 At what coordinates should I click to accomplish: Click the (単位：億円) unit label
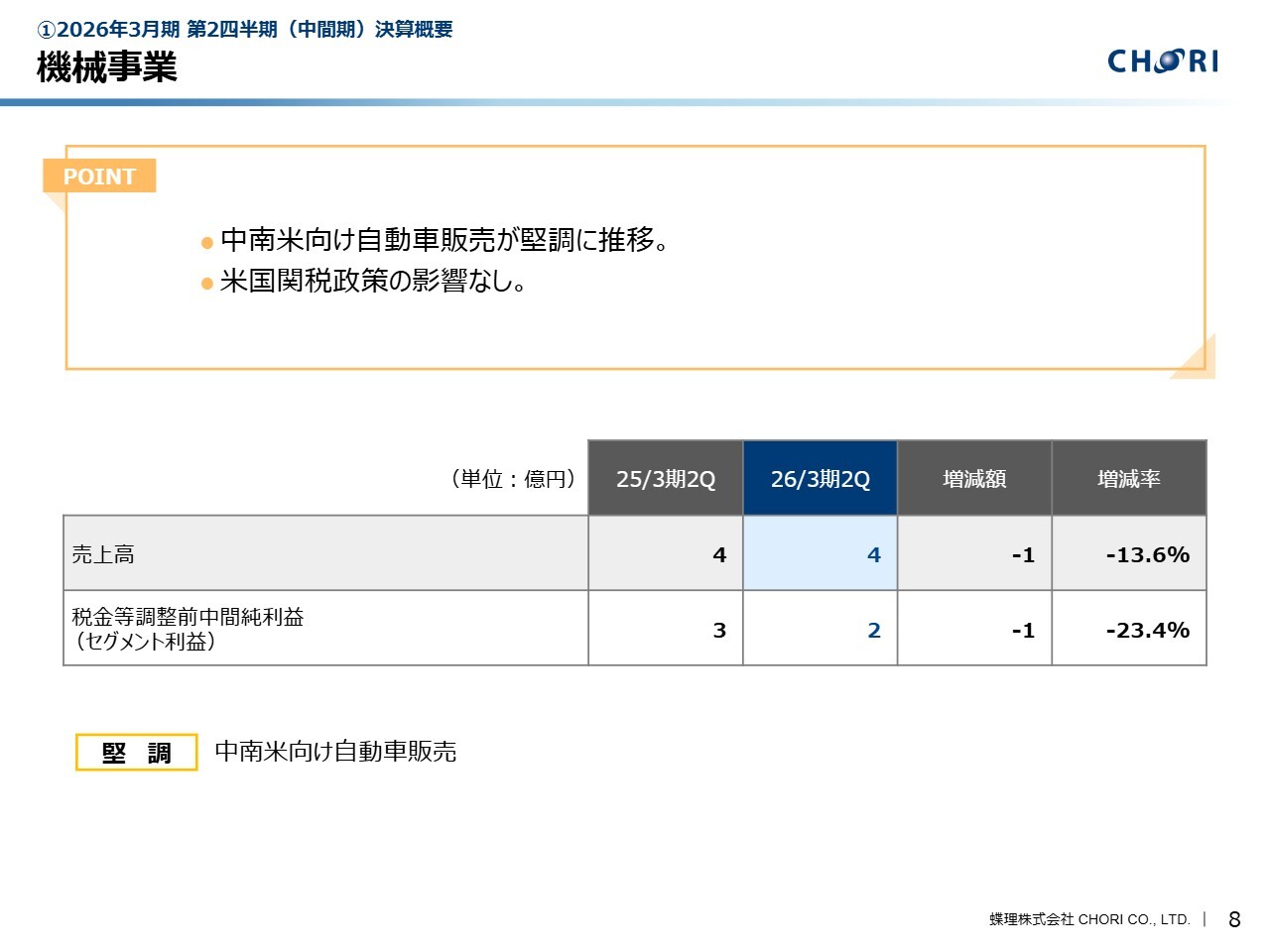(513, 479)
